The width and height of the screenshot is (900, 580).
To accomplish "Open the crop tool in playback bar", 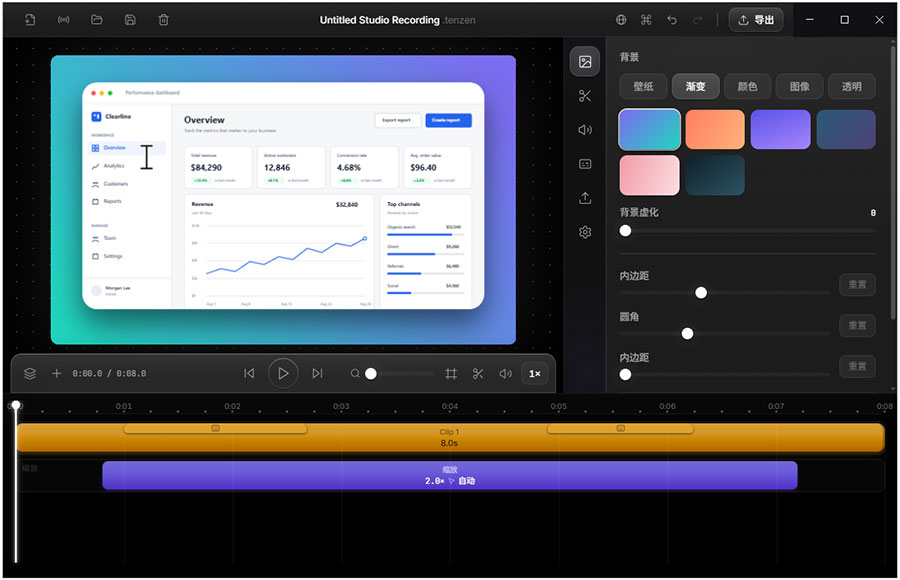I will pyautogui.click(x=451, y=374).
